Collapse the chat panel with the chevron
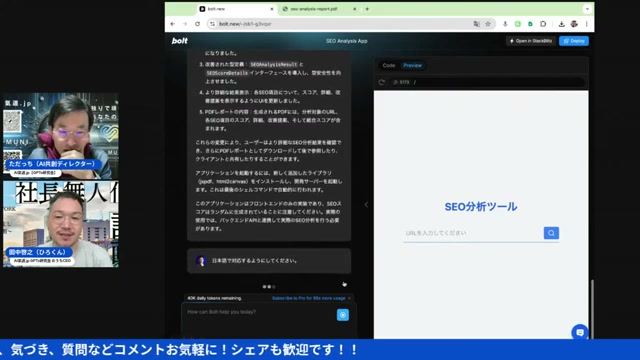Image resolution: width=640 pixels, height=360 pixels. point(366,204)
